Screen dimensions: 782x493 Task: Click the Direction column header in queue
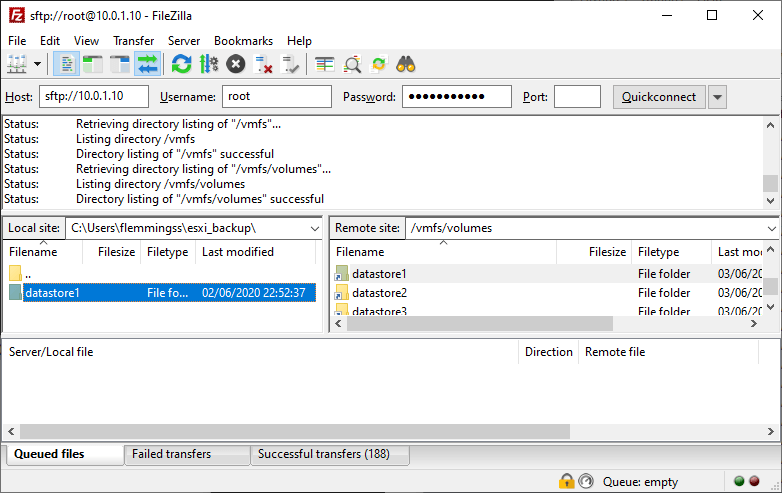coord(549,352)
